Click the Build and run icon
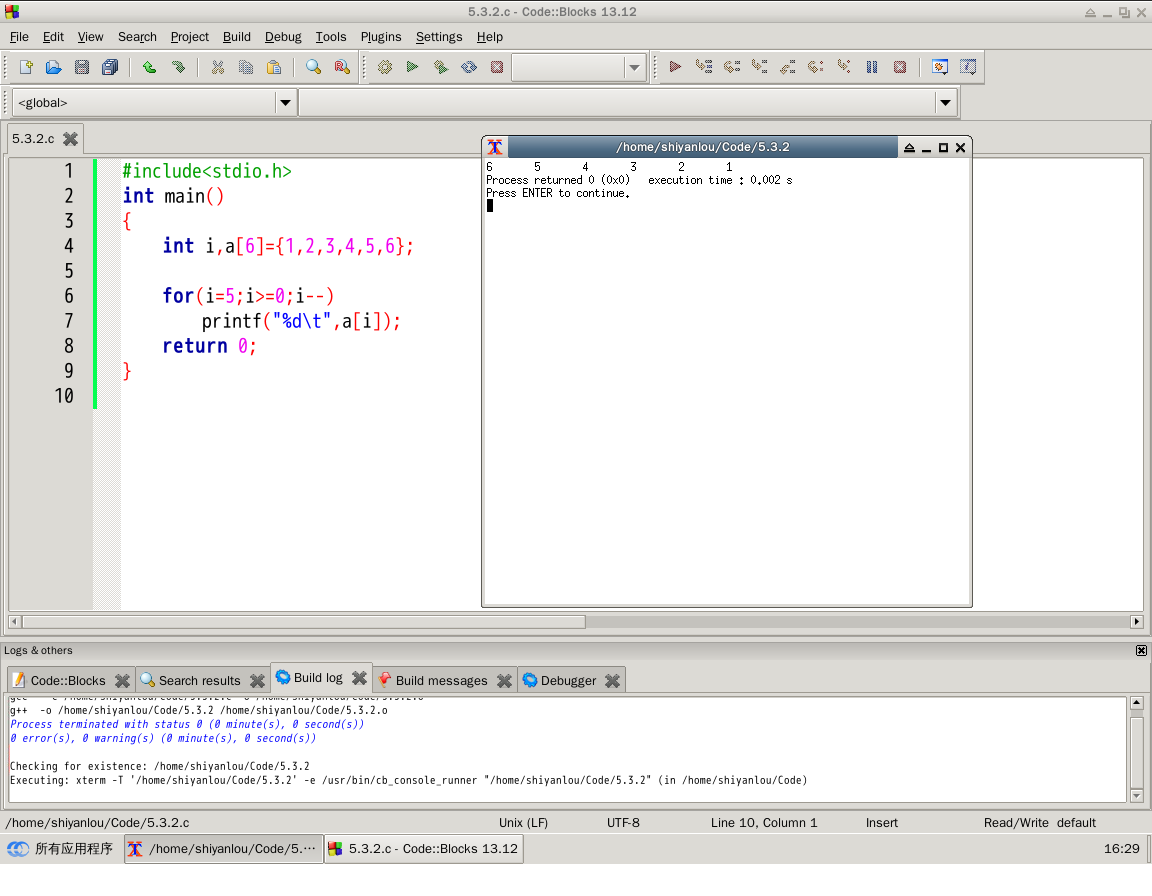The image size is (1152, 896). (x=441, y=68)
